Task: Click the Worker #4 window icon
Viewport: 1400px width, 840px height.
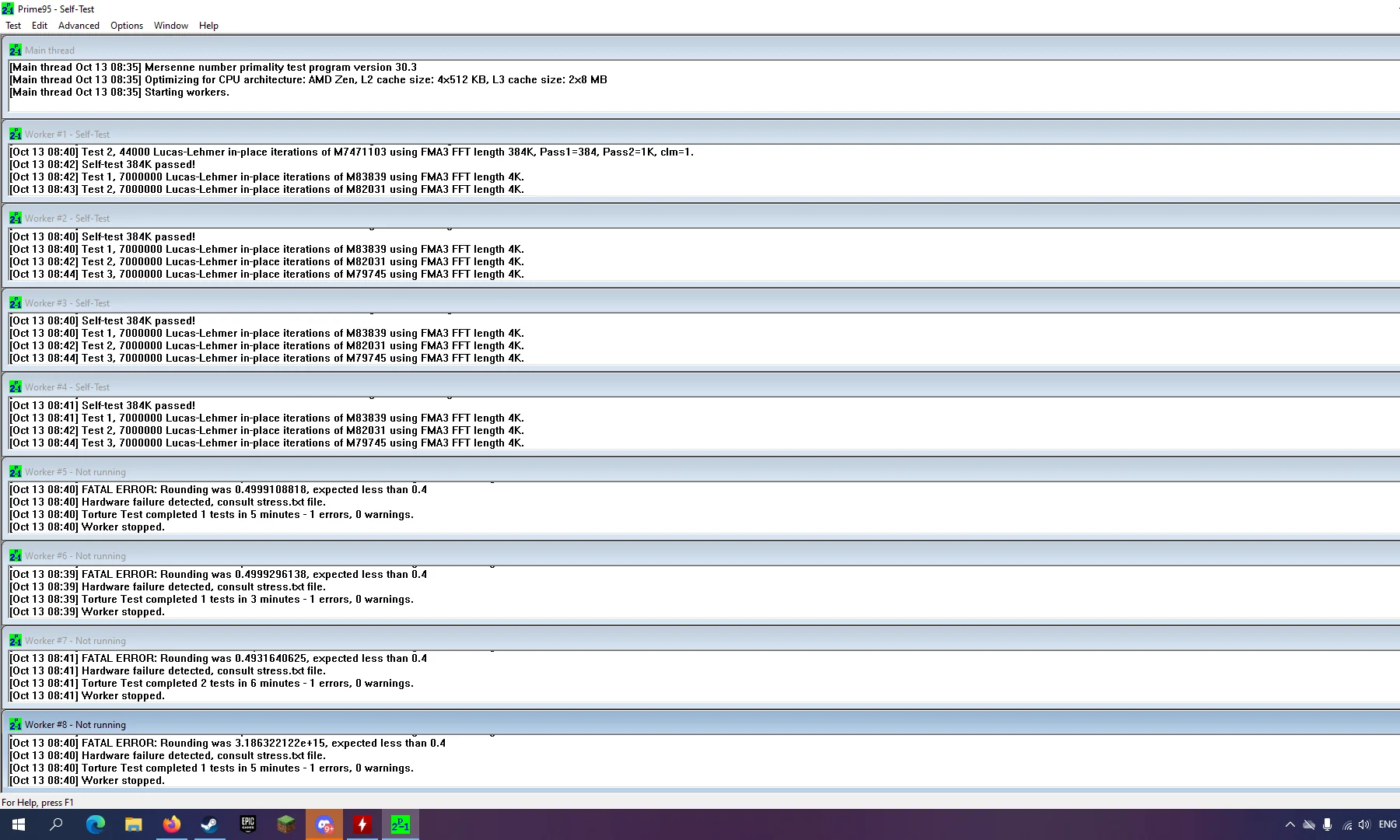Action: [x=16, y=387]
